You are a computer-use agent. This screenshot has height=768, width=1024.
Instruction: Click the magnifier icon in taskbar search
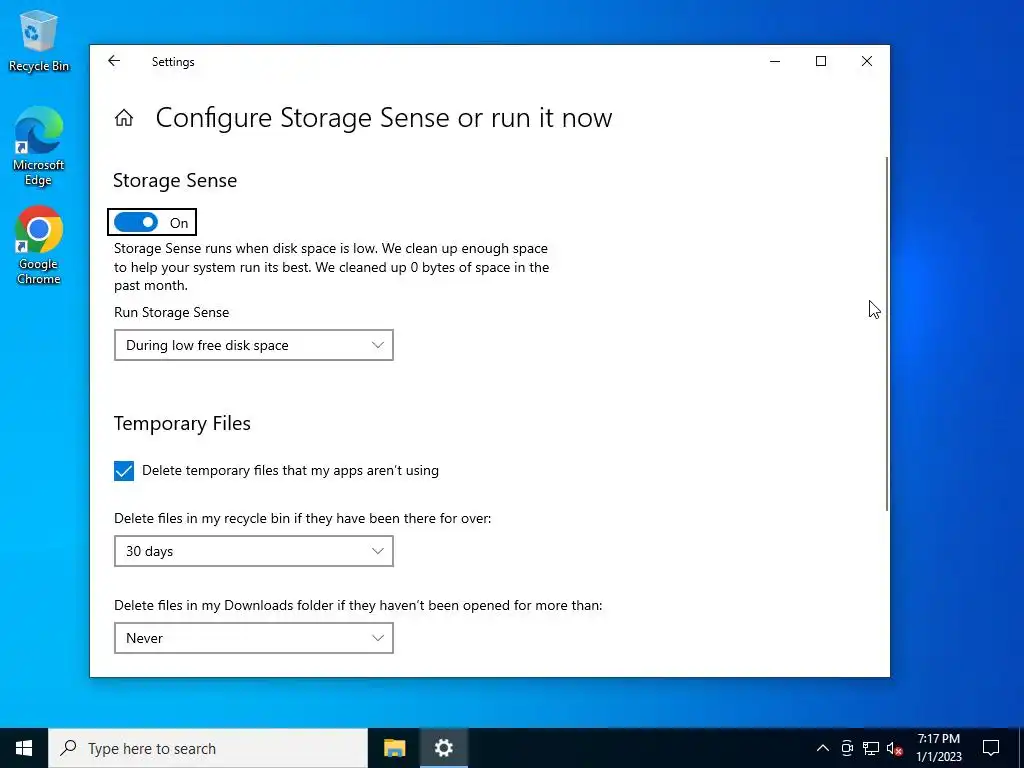click(x=68, y=748)
